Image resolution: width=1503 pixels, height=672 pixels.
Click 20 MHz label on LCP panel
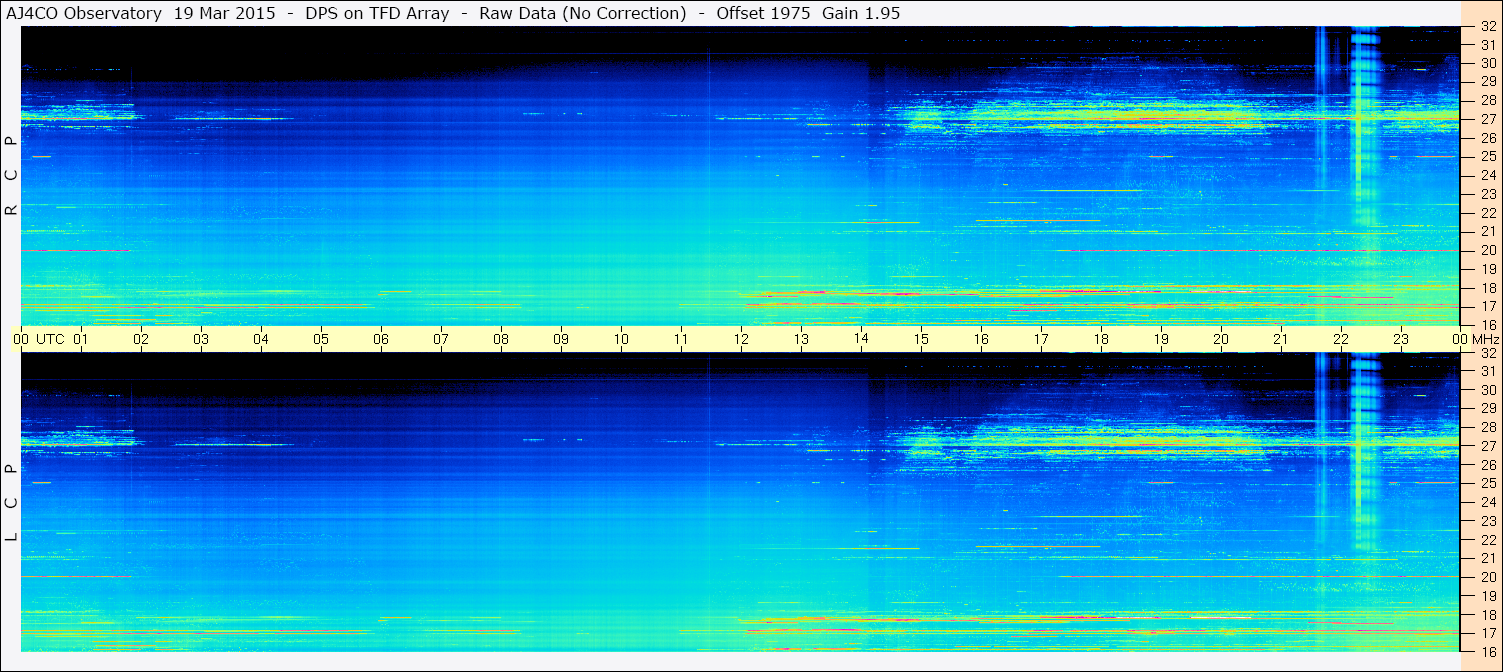tap(1487, 577)
